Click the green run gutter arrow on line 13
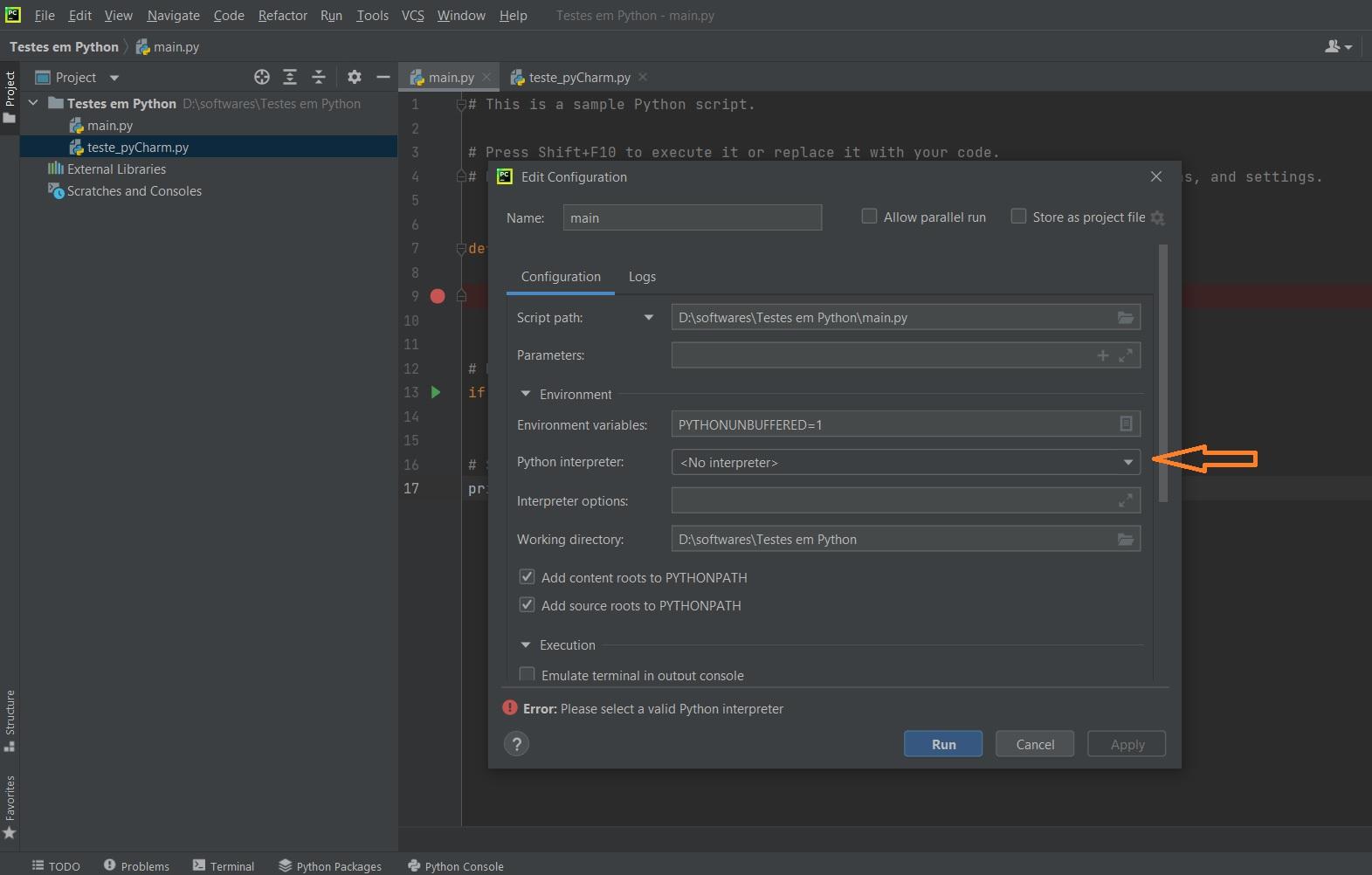Image resolution: width=1372 pixels, height=875 pixels. 436,393
